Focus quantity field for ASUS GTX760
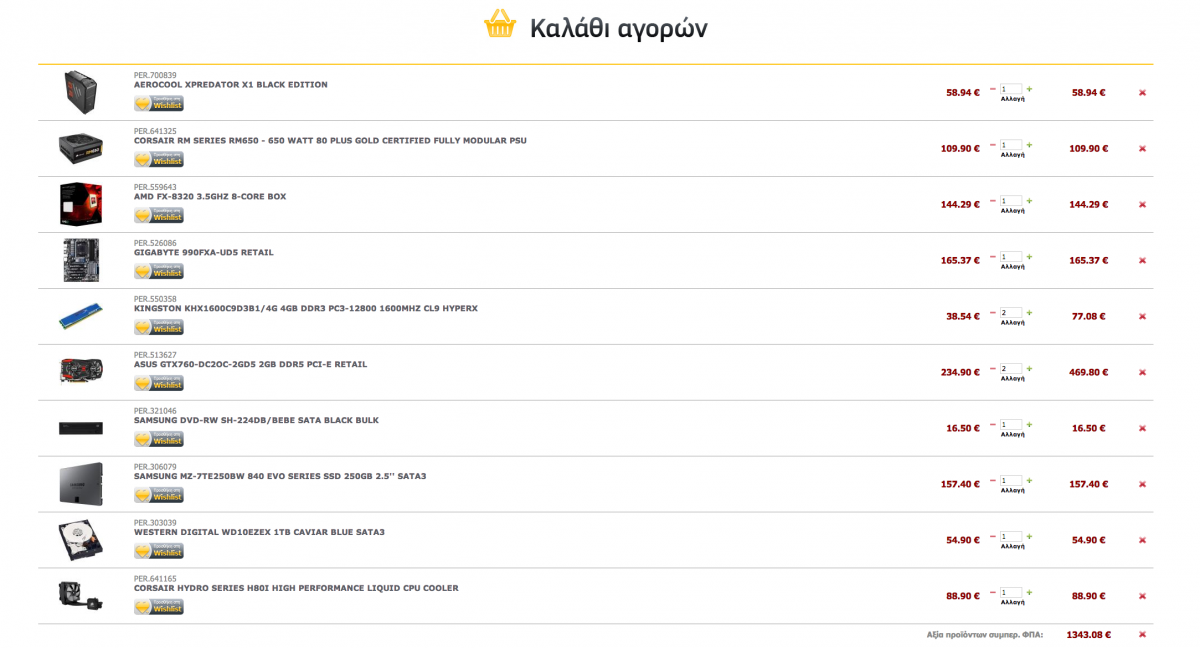Viewport: 1200px width, 648px height. pyautogui.click(x=1011, y=369)
